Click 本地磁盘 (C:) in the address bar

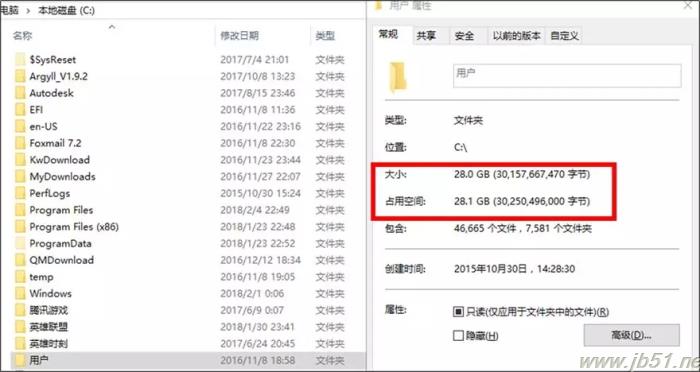pyautogui.click(x=67, y=11)
